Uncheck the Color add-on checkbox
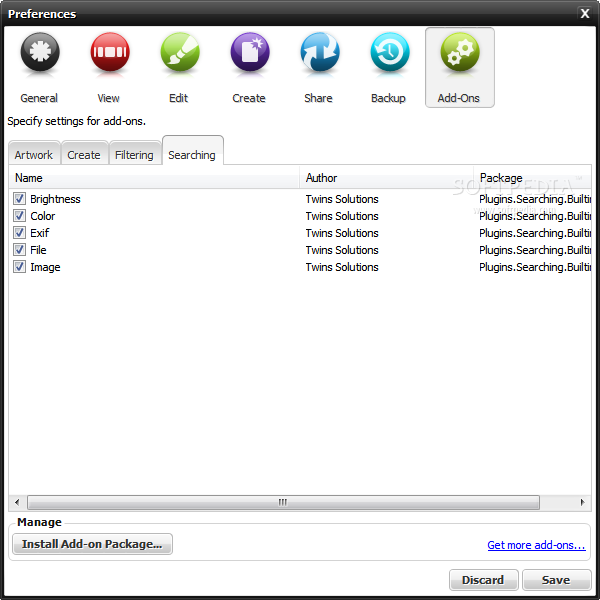600x600 pixels. [20, 216]
